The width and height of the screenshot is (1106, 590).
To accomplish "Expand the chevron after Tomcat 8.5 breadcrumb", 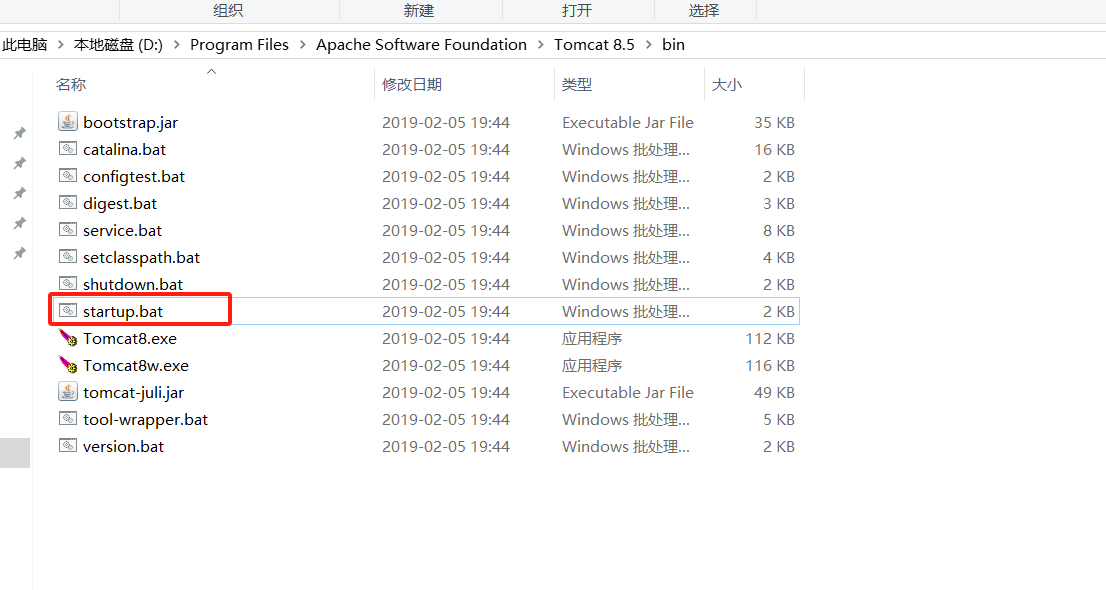I will (648, 45).
